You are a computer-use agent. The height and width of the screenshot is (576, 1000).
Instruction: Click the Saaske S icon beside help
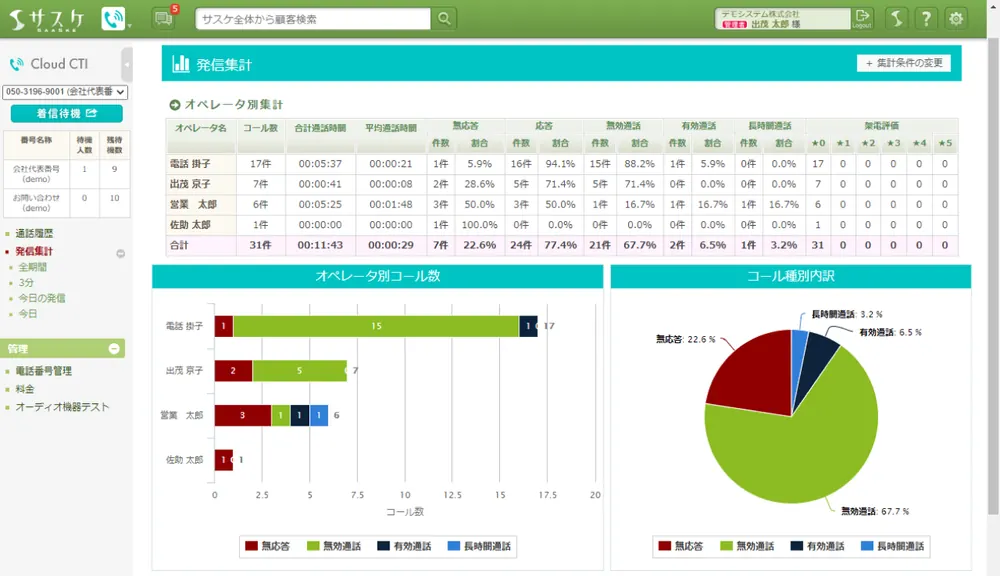pos(897,18)
